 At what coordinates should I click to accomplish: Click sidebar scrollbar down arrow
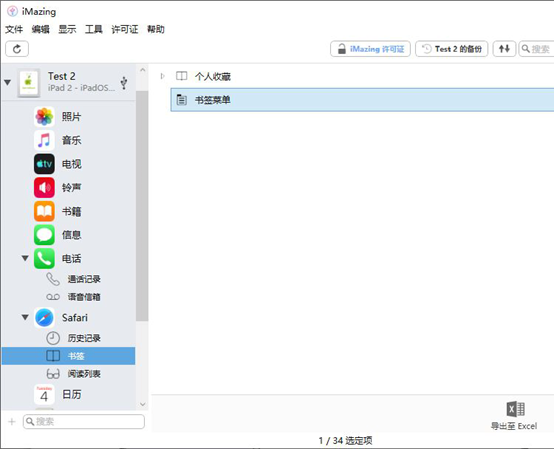[x=142, y=404]
